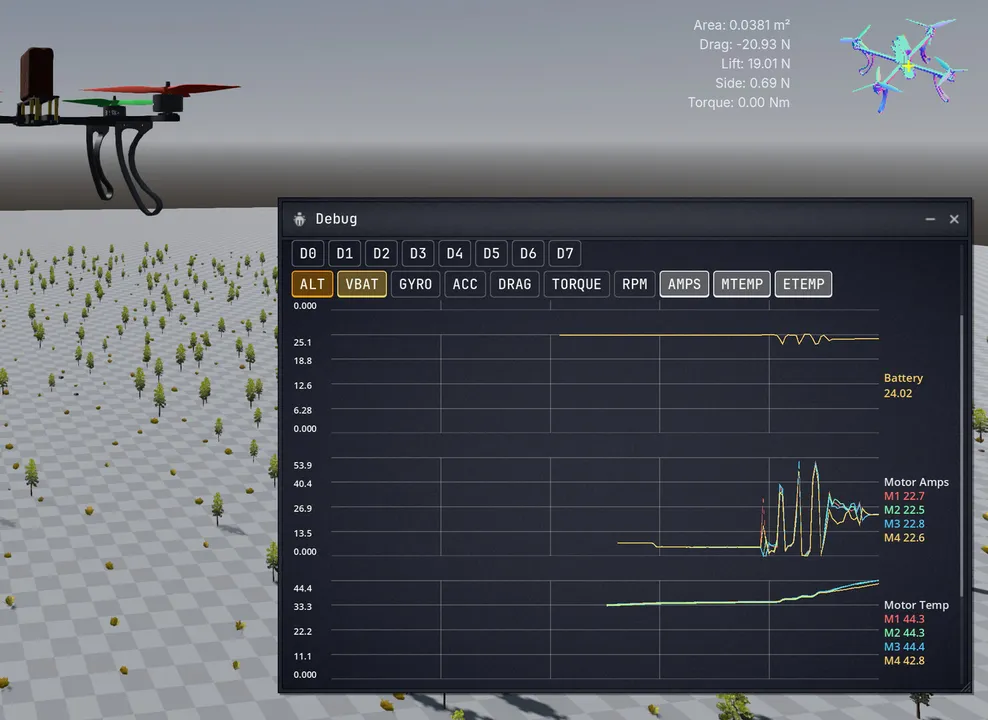Enable the GYRO graph
Viewport: 988px width, 720px height.
[415, 284]
